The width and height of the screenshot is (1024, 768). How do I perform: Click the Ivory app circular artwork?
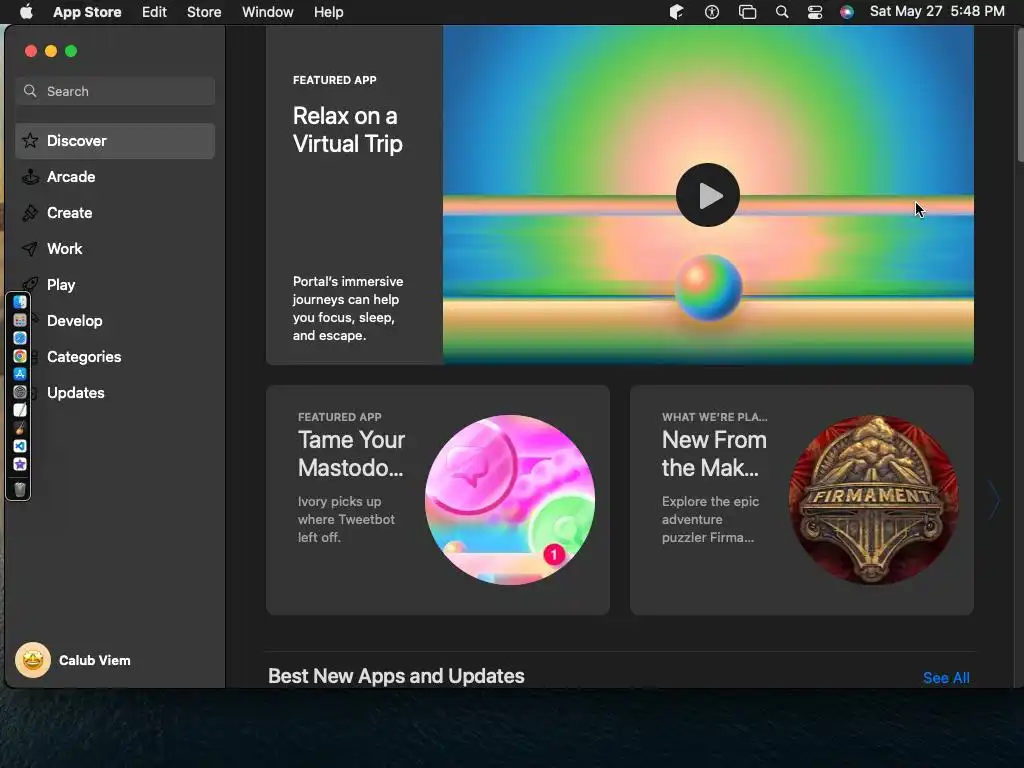(x=509, y=500)
